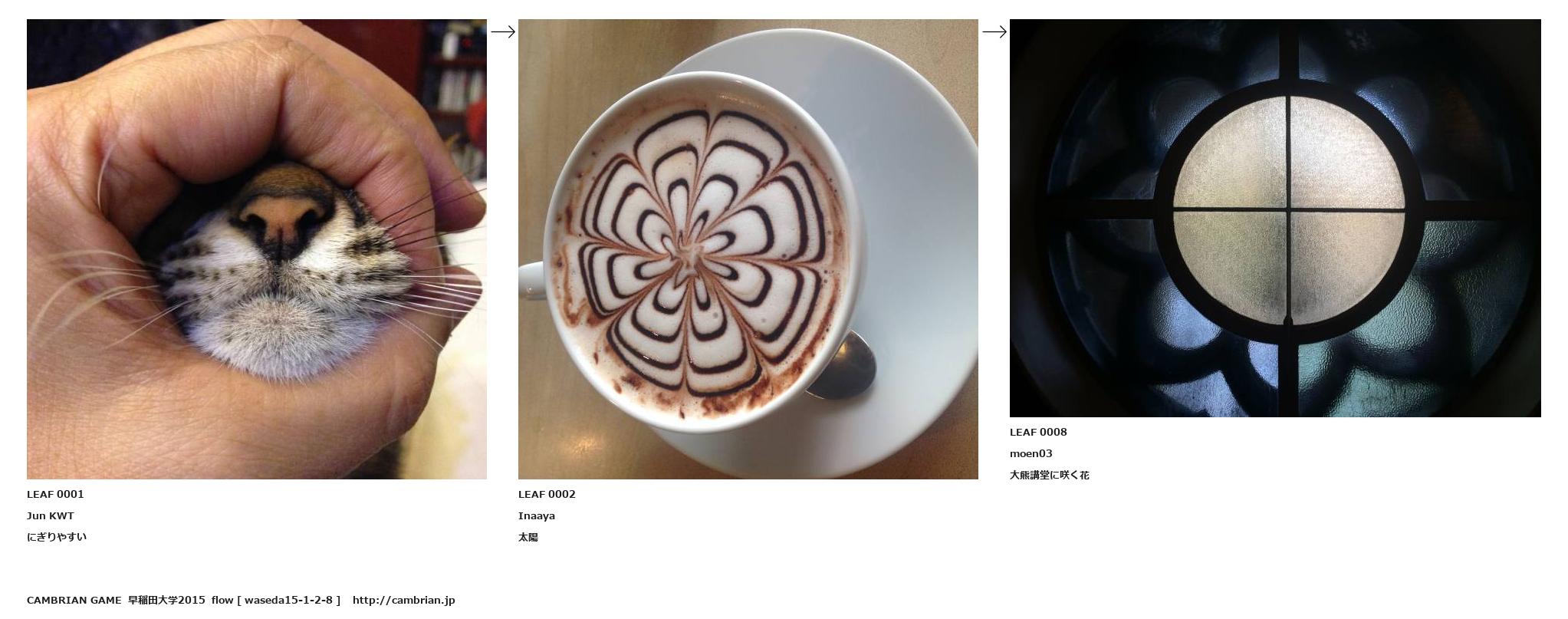Select the LEAF 0008 label

(x=1038, y=432)
